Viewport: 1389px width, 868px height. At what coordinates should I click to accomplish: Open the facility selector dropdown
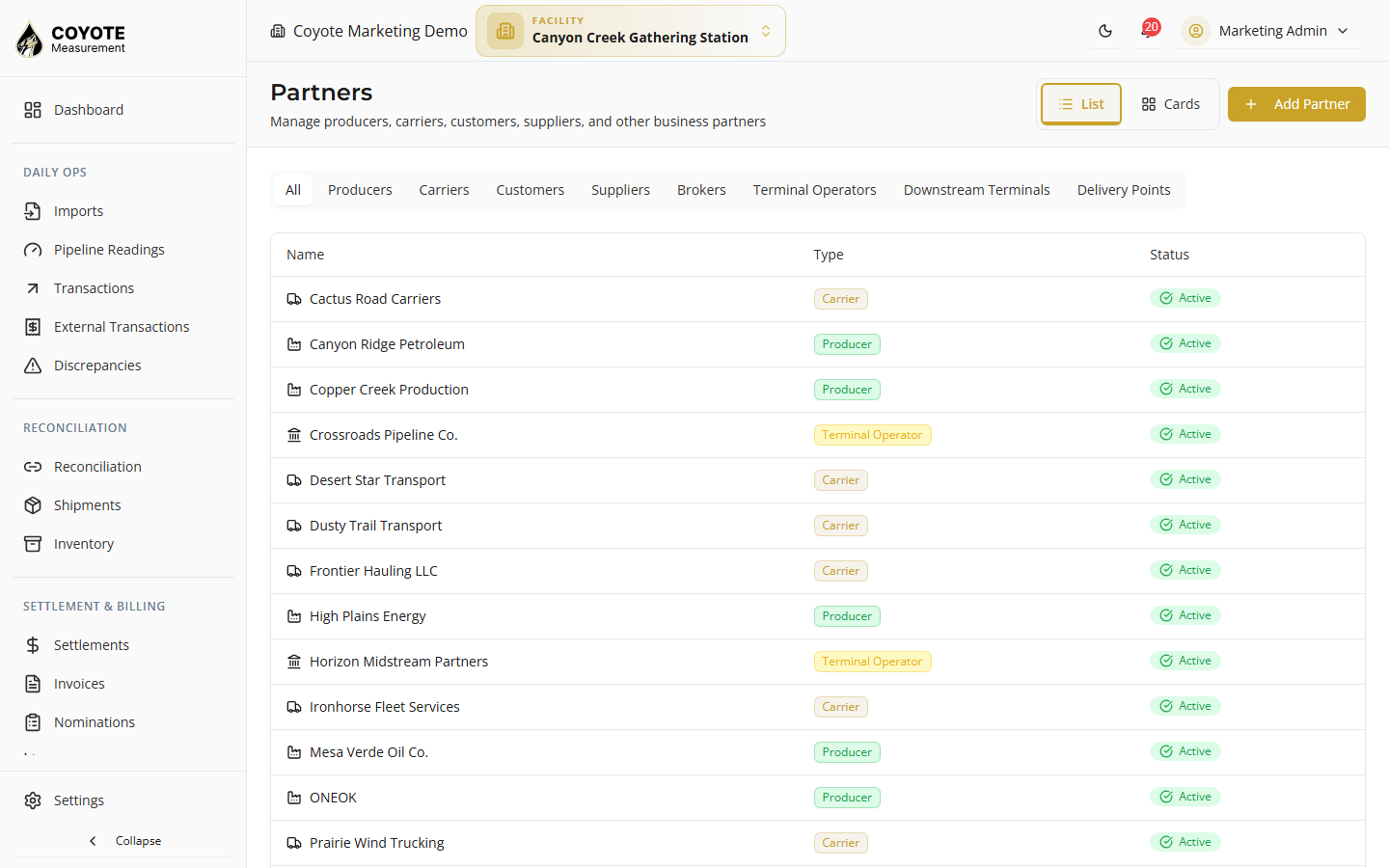631,31
